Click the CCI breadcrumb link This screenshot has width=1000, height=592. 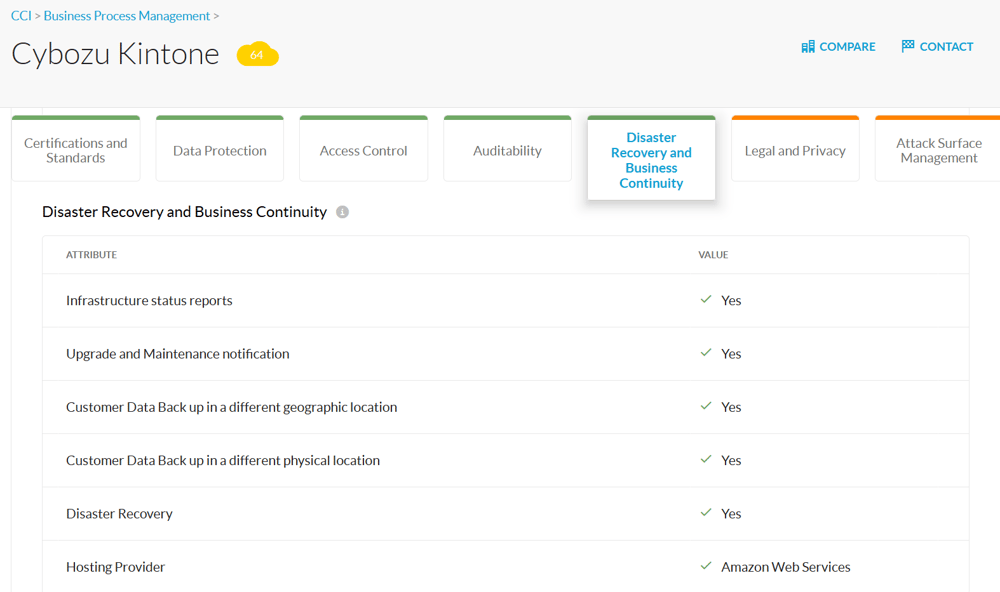pyautogui.click(x=21, y=16)
